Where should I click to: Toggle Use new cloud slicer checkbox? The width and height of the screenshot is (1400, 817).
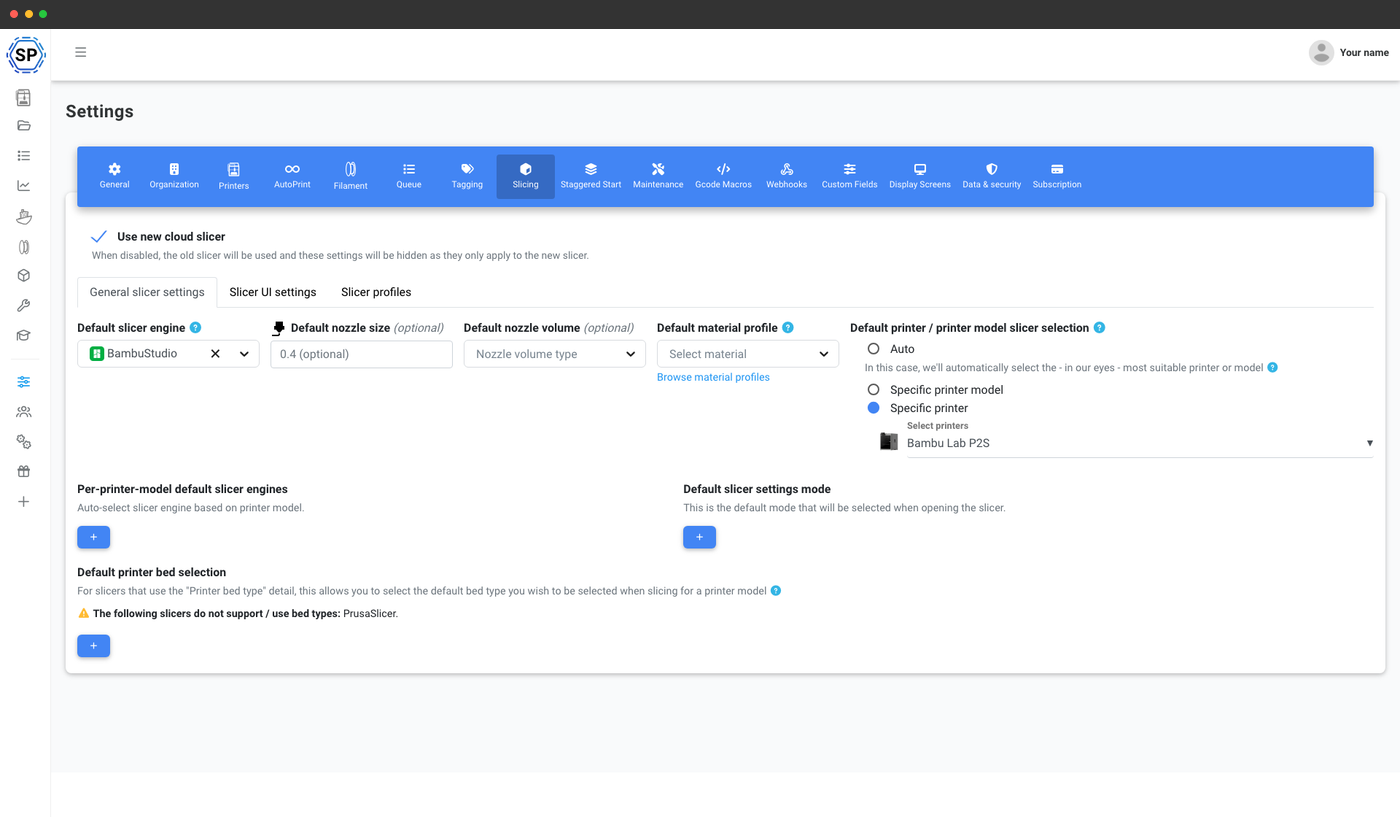pos(99,237)
